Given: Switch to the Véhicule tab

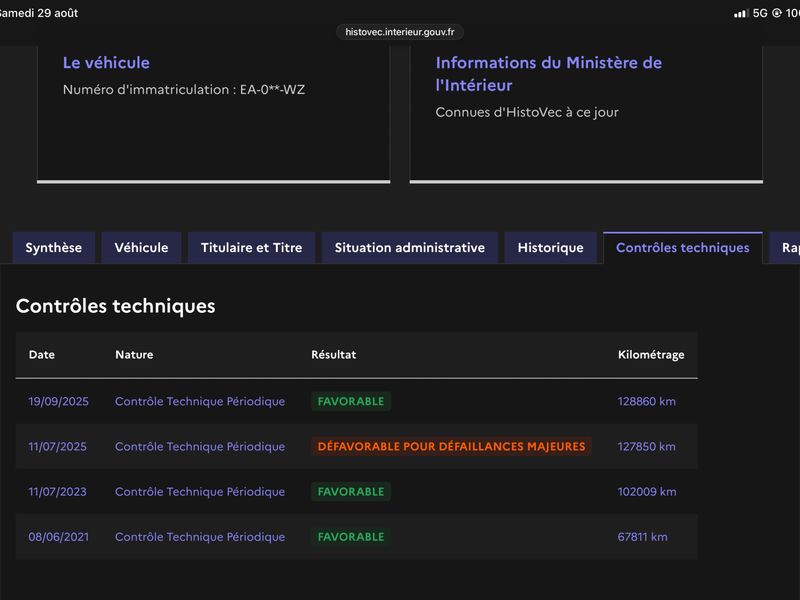Looking at the screenshot, I should click(x=141, y=248).
